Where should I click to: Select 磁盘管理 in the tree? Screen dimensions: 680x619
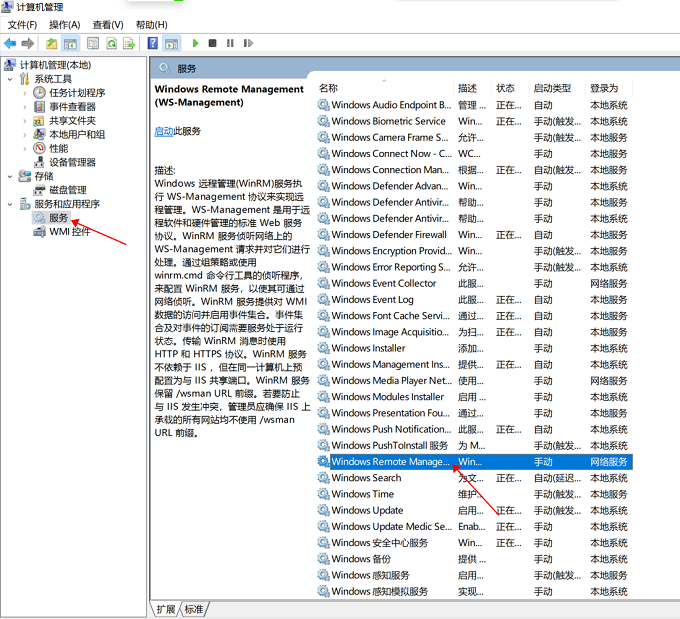[x=67, y=190]
